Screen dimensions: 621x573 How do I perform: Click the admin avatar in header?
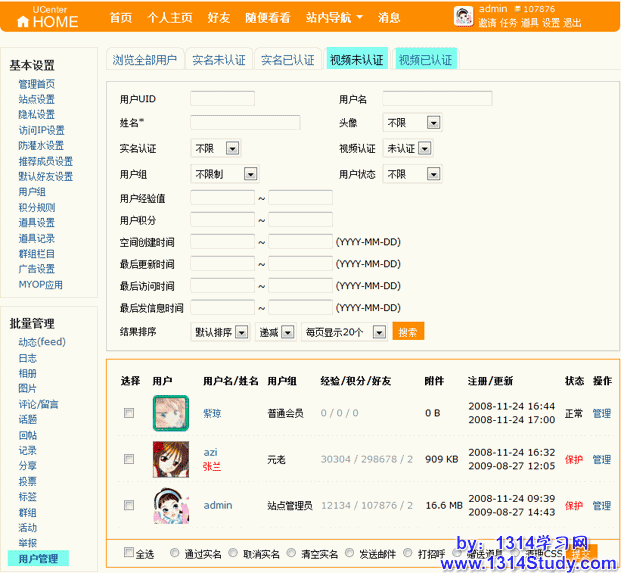tap(464, 16)
